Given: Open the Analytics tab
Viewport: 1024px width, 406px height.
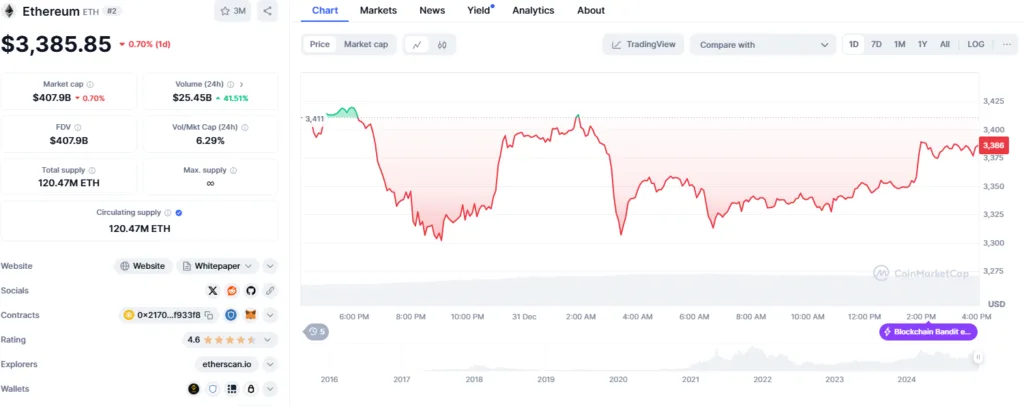Looking at the screenshot, I should (x=533, y=10).
